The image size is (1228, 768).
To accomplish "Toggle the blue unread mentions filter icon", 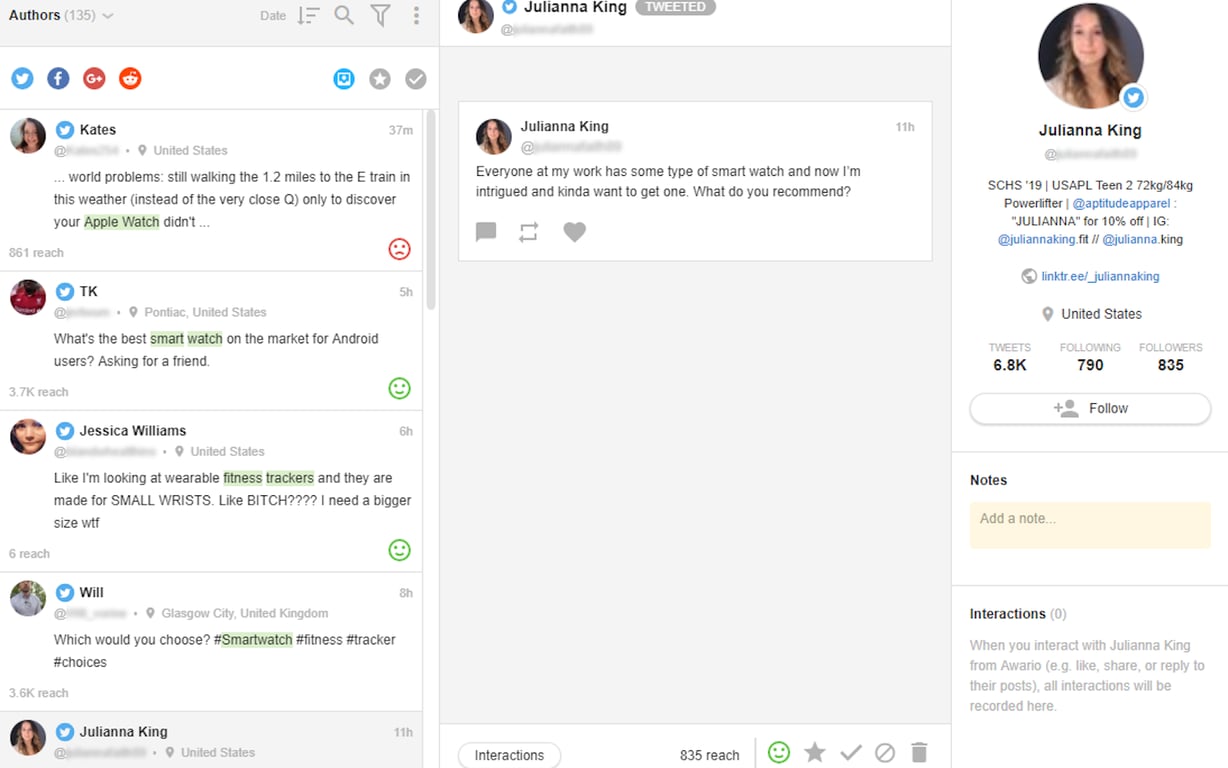I will tap(344, 78).
